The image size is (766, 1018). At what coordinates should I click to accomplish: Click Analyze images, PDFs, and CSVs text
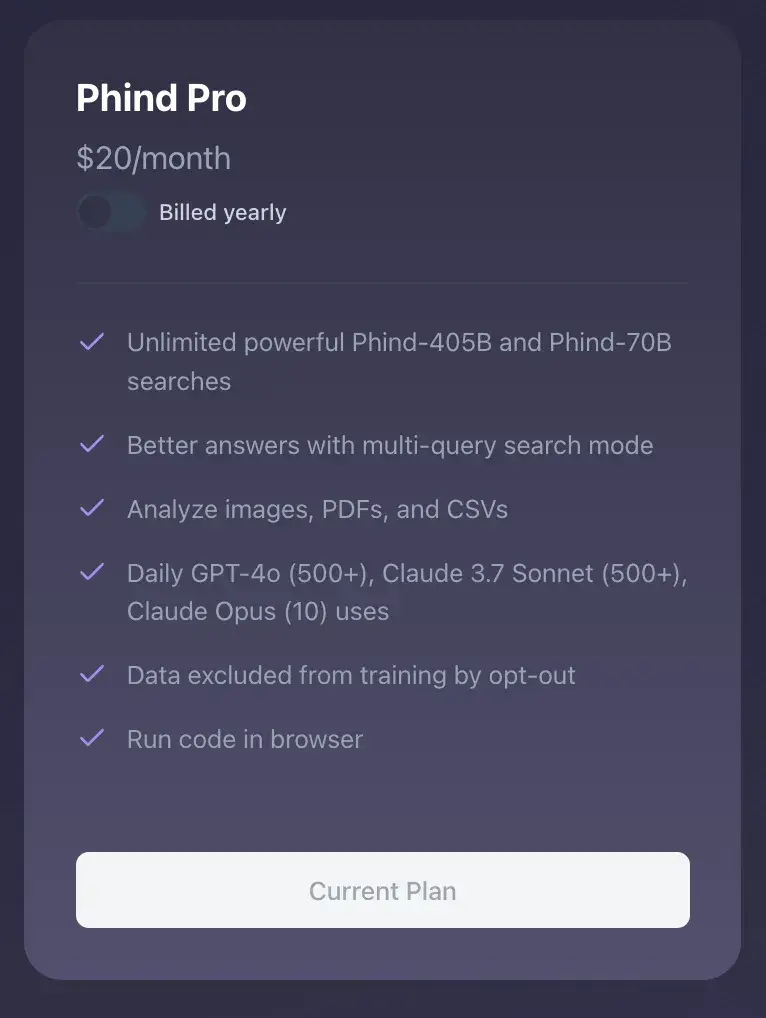317,510
